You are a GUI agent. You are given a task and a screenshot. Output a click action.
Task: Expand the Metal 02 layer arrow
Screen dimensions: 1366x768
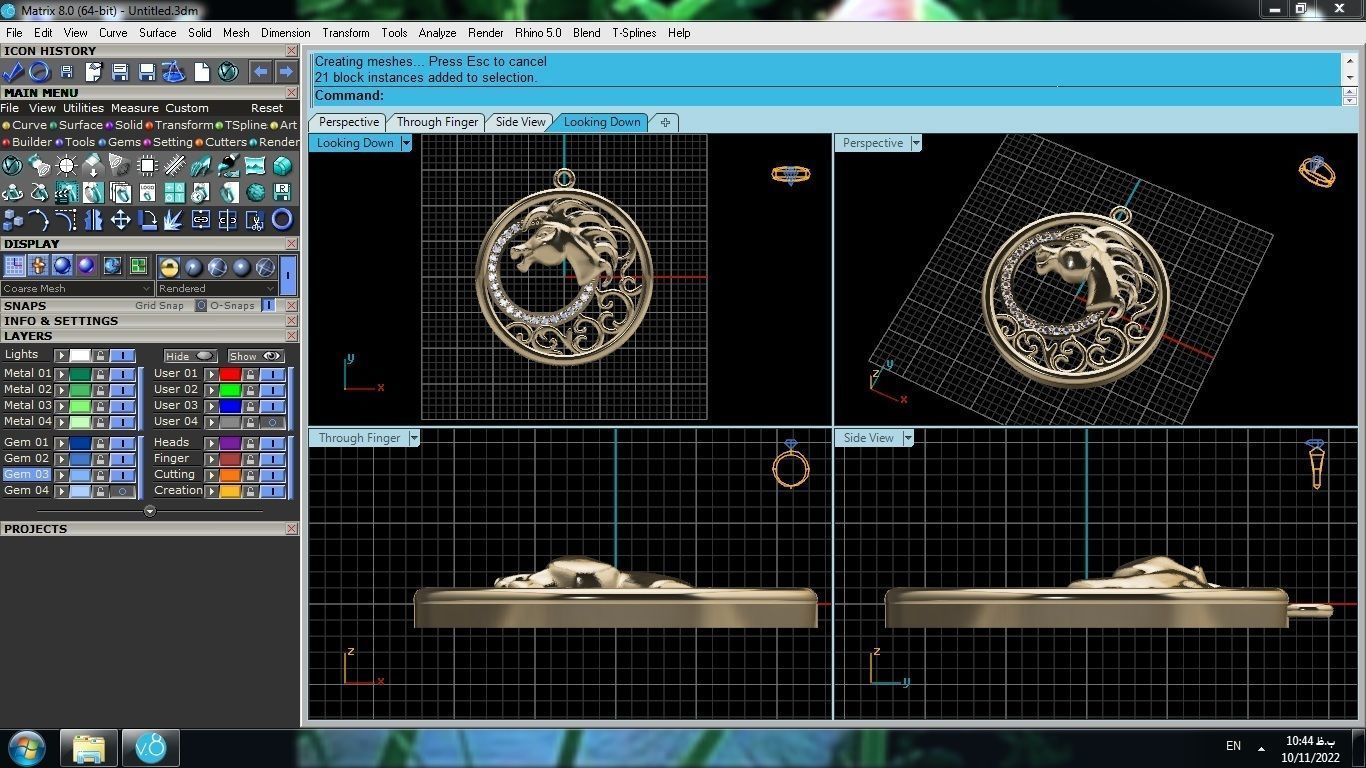pos(61,390)
